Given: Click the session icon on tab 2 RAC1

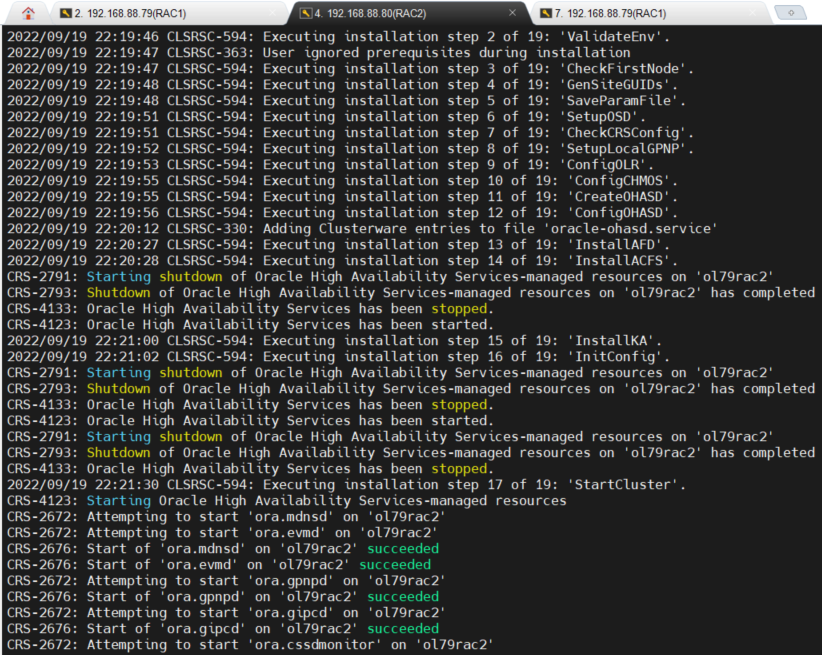Looking at the screenshot, I should point(66,13).
